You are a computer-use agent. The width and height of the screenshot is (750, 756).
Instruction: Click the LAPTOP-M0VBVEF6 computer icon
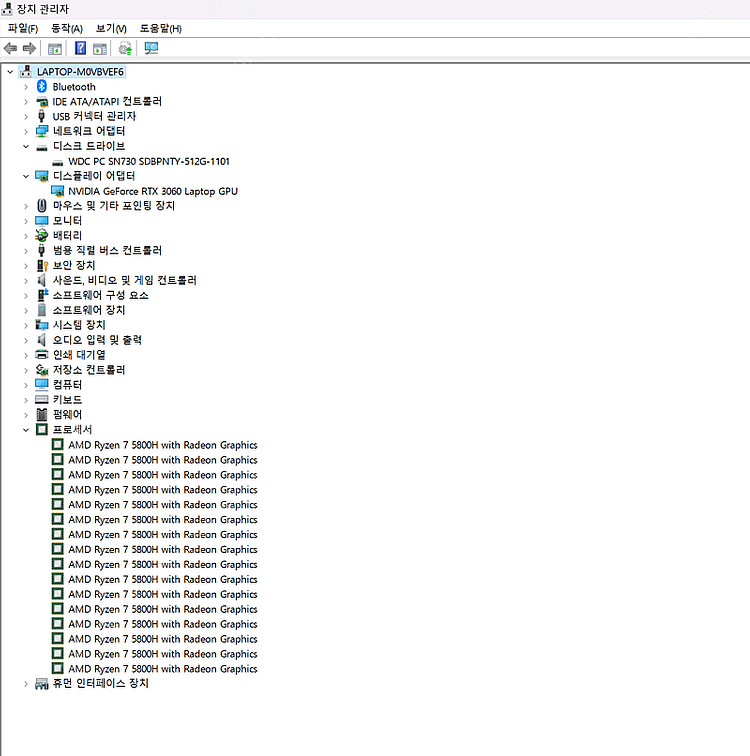coord(26,72)
